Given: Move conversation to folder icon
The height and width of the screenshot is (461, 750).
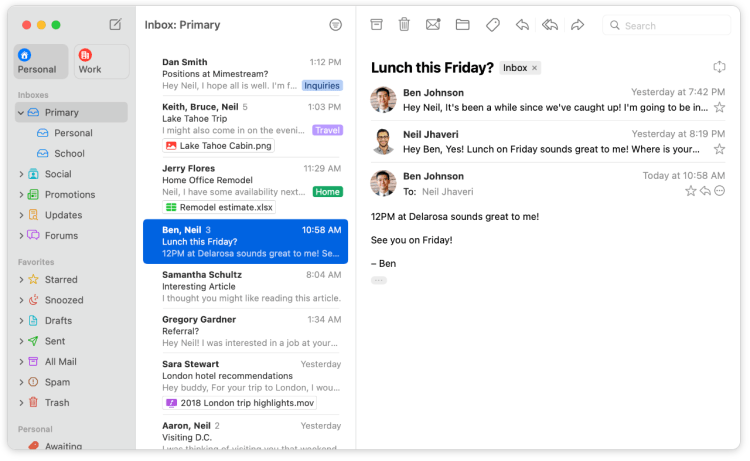Looking at the screenshot, I should click(462, 24).
